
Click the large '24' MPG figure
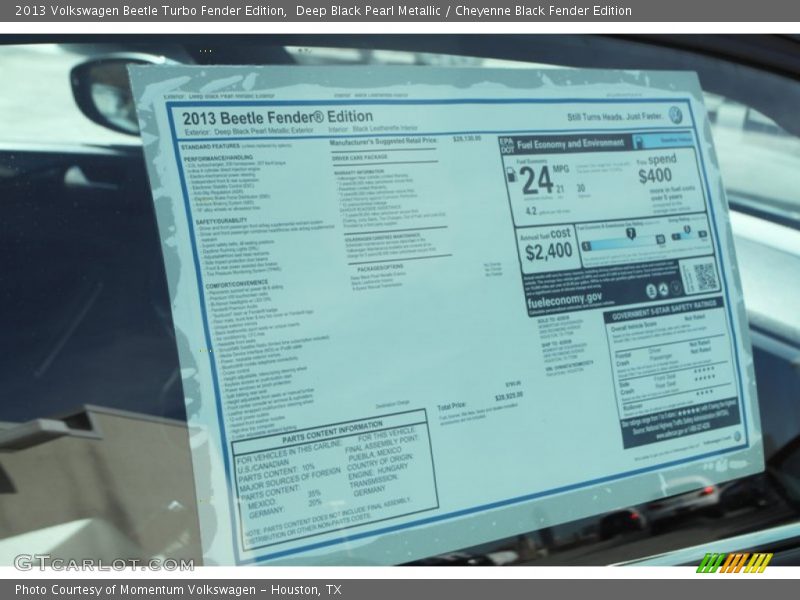point(536,181)
